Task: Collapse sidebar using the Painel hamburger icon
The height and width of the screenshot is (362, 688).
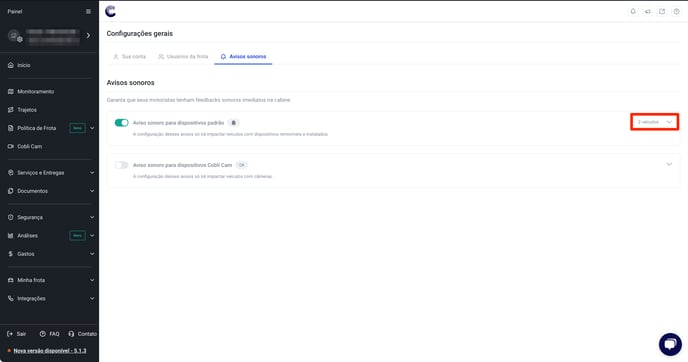Action: click(x=89, y=11)
